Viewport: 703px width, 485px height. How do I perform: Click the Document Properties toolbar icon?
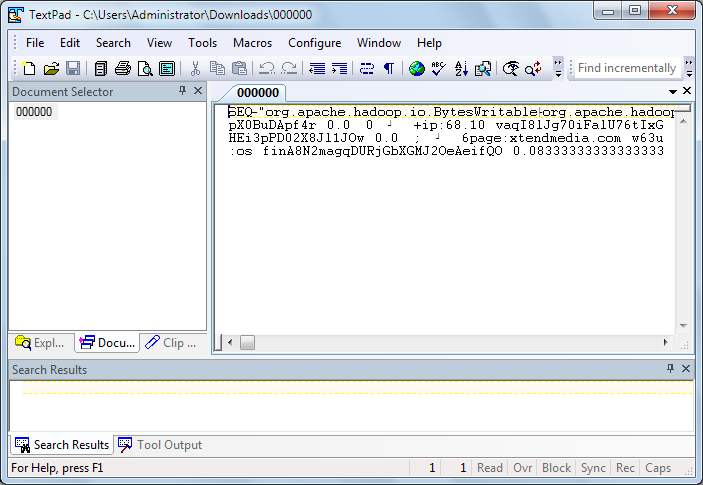click(x=167, y=68)
